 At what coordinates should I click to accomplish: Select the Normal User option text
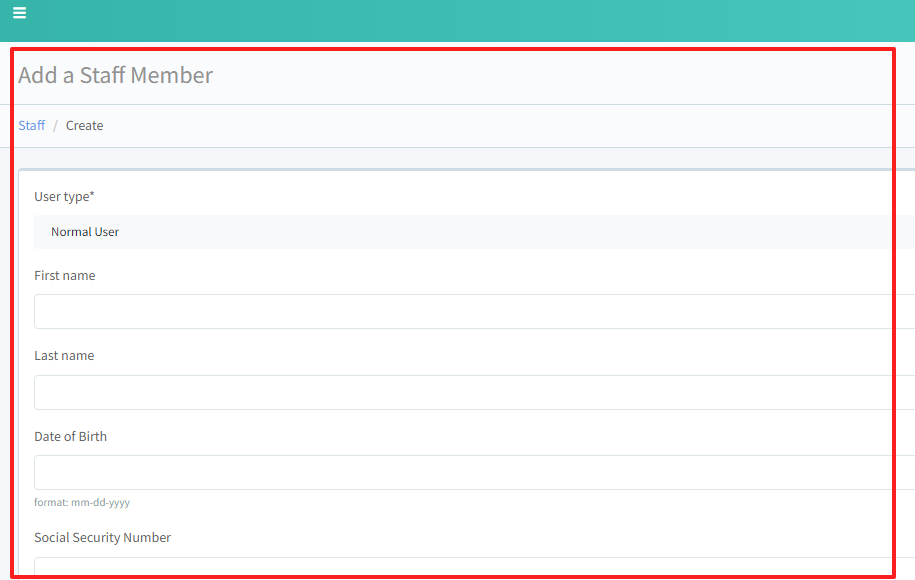coord(85,232)
